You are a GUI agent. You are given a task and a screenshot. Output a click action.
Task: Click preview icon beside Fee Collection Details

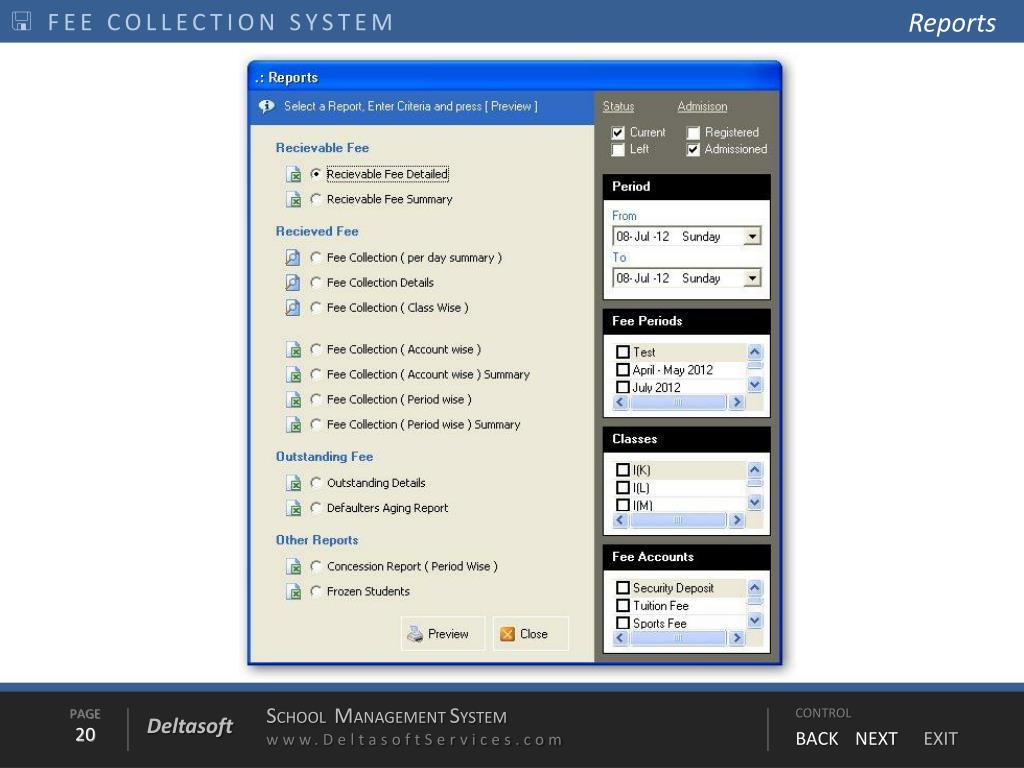[x=293, y=283]
